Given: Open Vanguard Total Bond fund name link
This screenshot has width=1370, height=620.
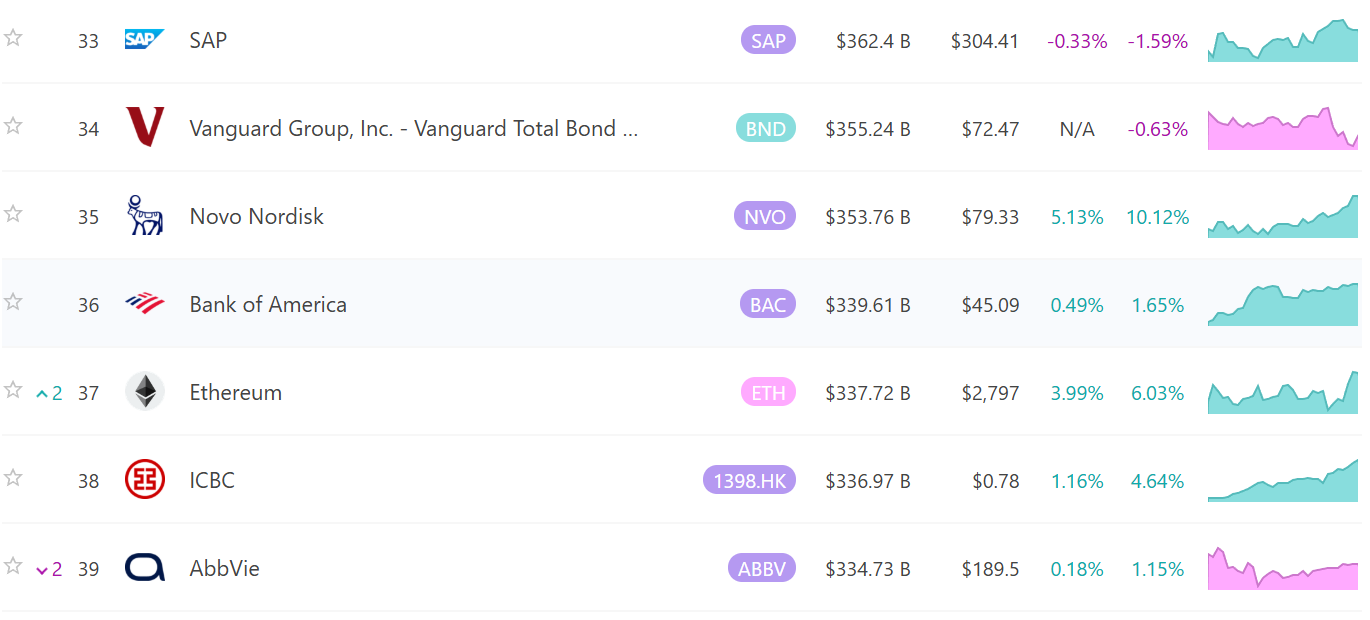Looking at the screenshot, I should pyautogui.click(x=413, y=129).
